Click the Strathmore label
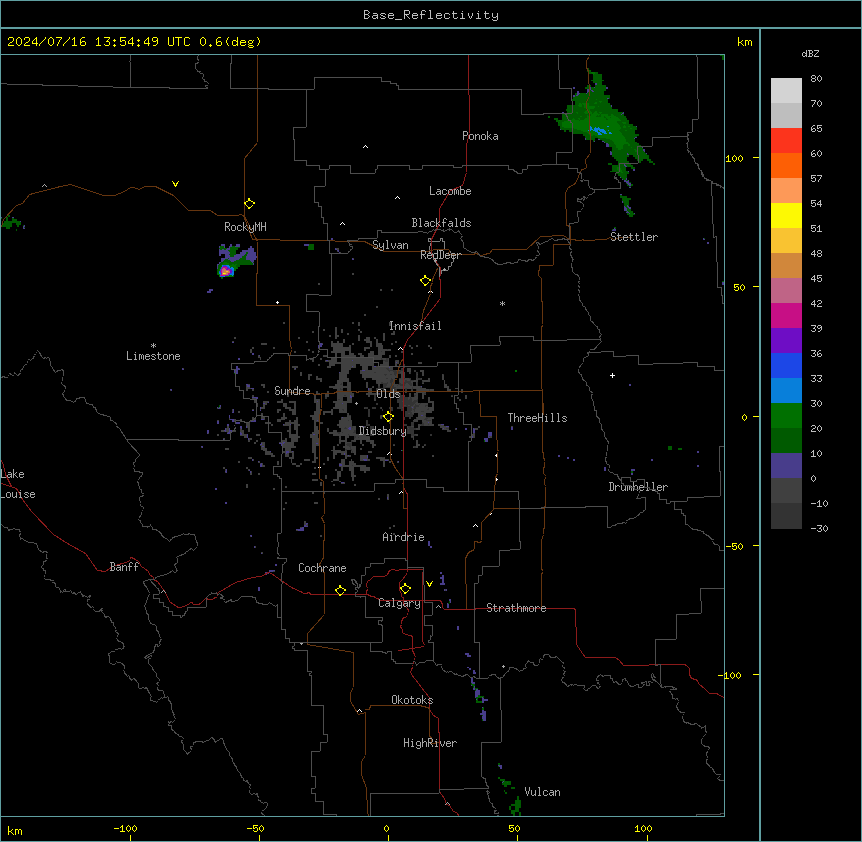The height and width of the screenshot is (842, 862). click(516, 608)
